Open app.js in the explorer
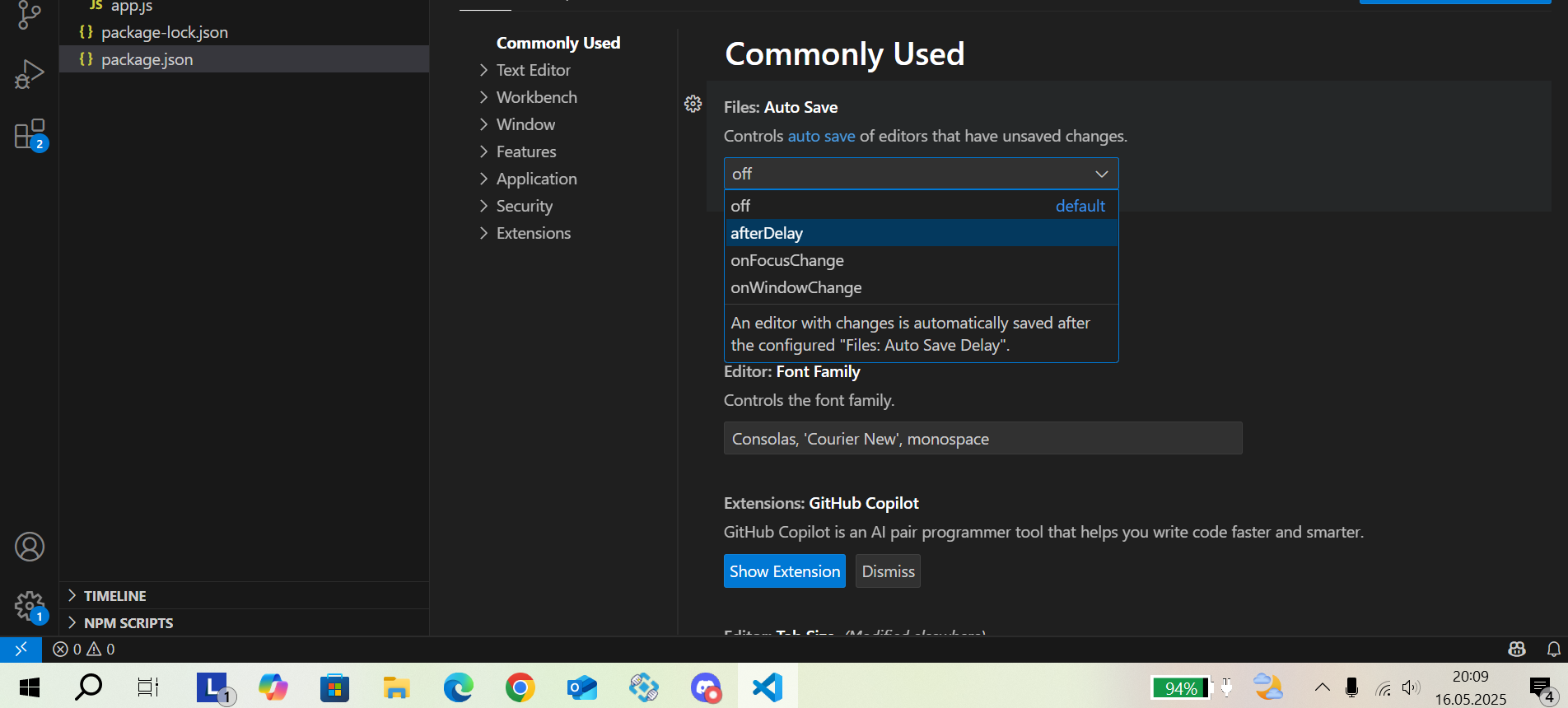 pos(244,7)
